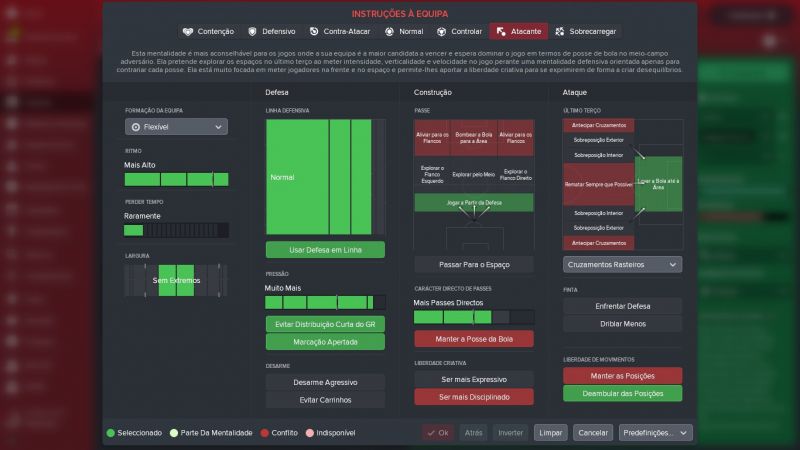
Task: Click the Contra-Atacar mentality icon
Action: pos(314,32)
